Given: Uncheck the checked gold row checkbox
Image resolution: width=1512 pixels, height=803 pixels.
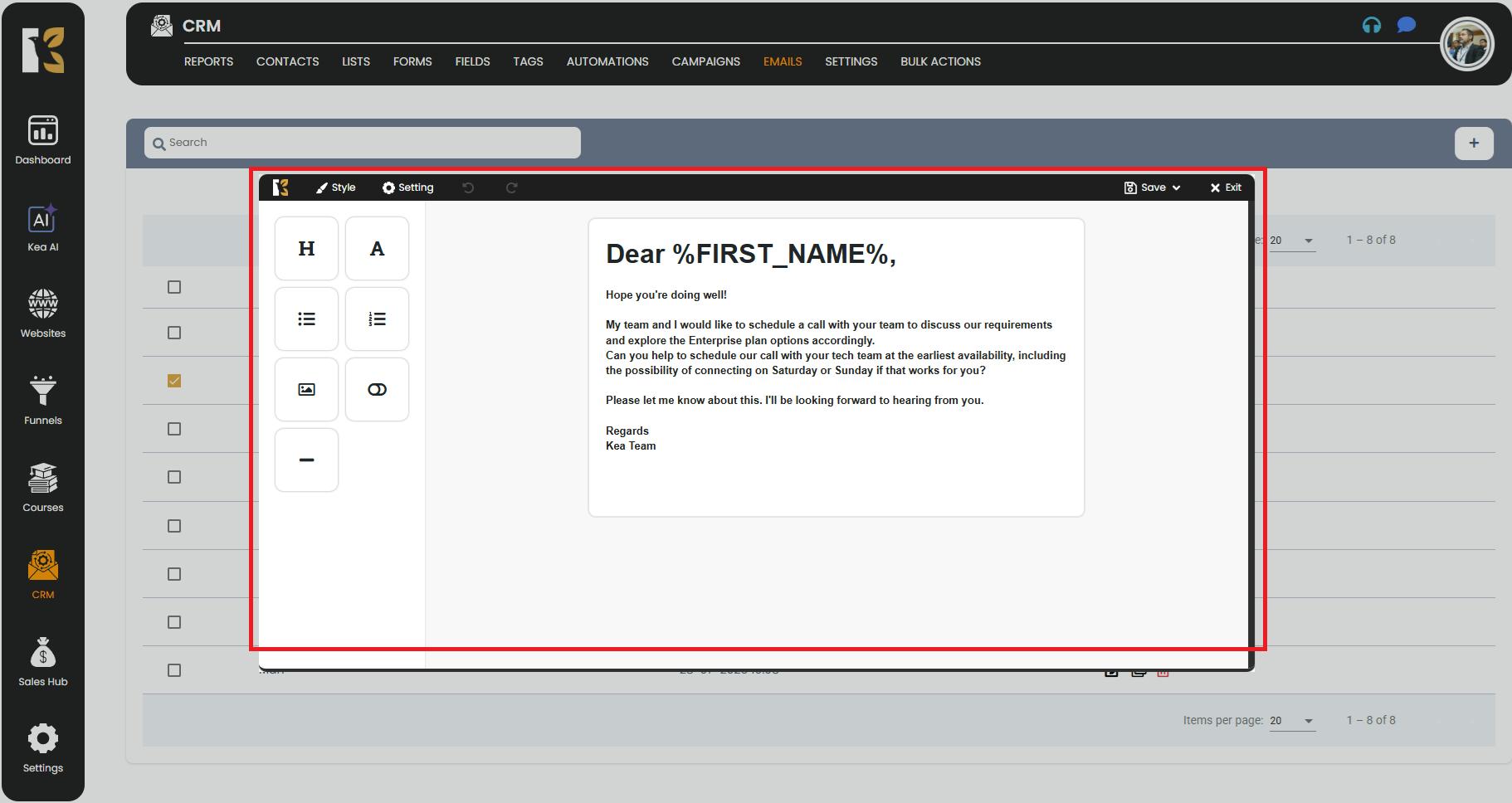Looking at the screenshot, I should point(174,381).
